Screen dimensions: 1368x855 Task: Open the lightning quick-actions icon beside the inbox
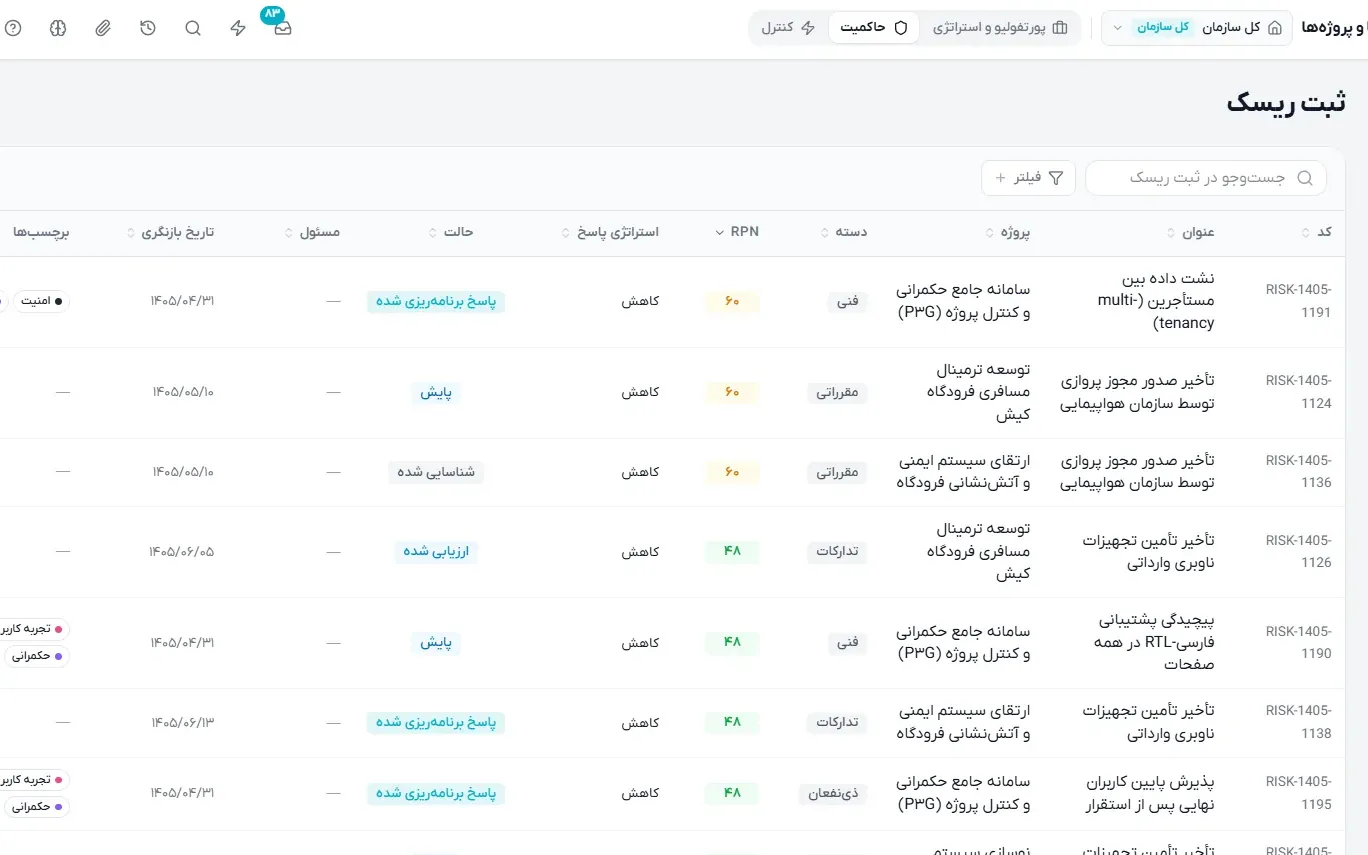238,28
